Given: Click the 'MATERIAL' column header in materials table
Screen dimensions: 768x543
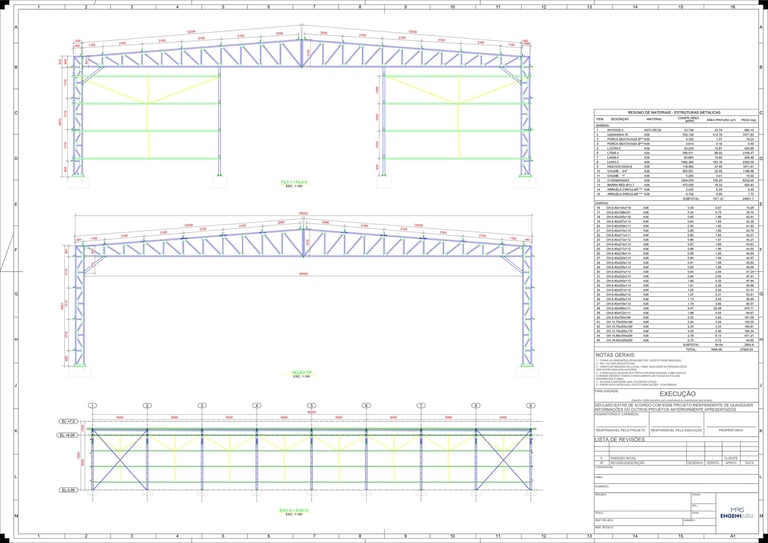Looking at the screenshot, I should 654,119.
